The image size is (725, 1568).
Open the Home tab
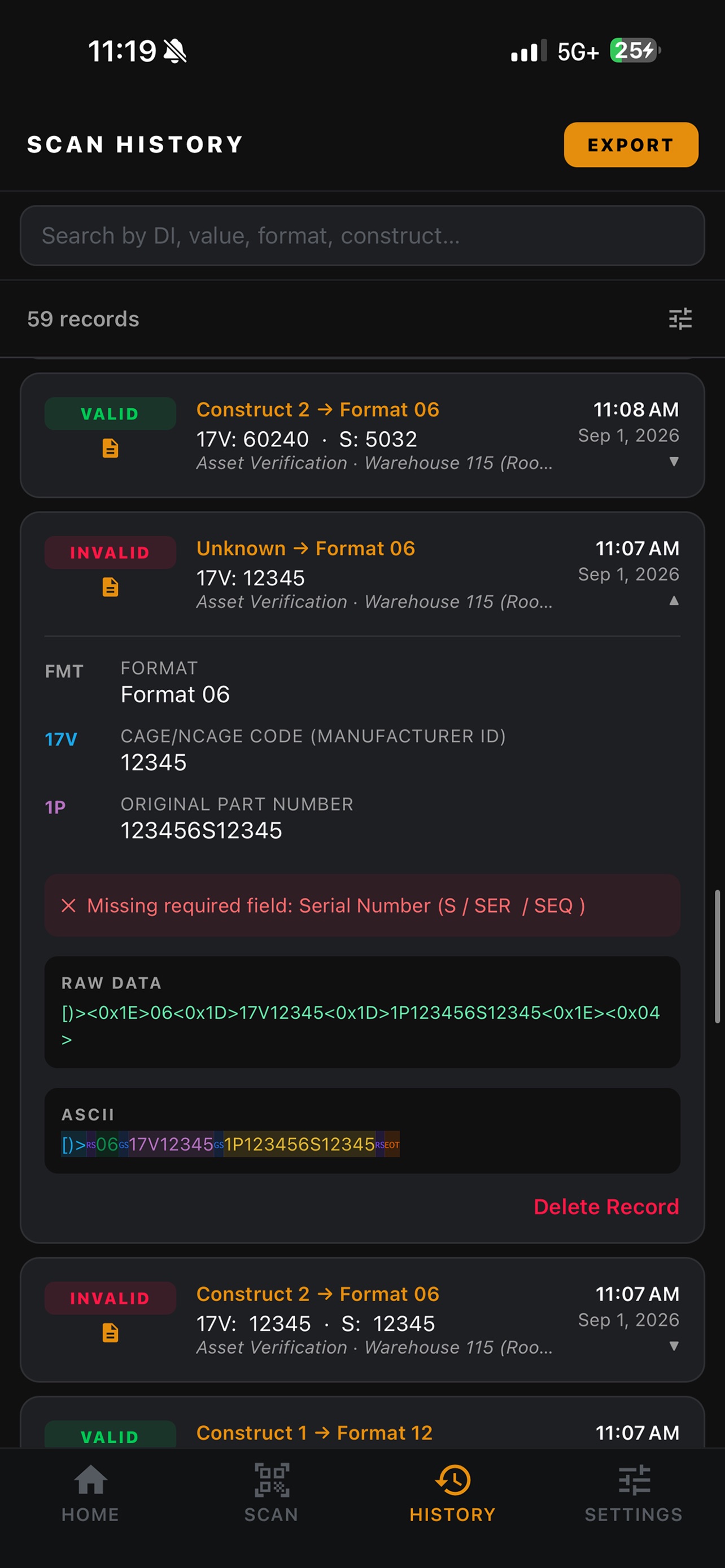pos(91,1492)
